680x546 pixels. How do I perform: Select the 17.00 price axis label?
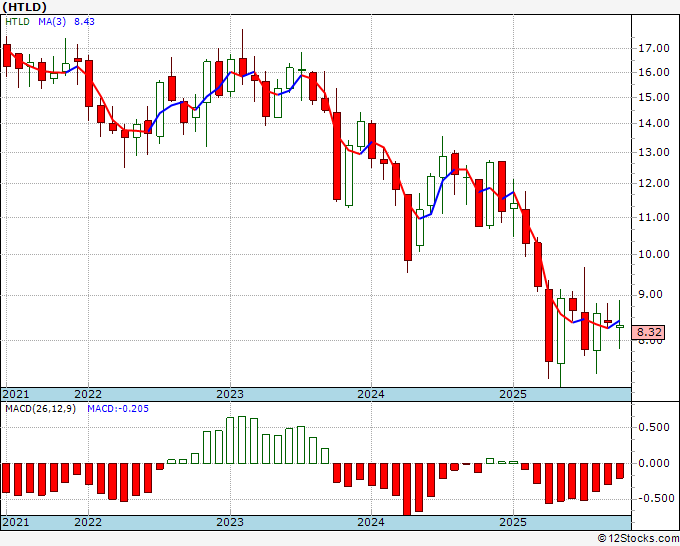(654, 48)
